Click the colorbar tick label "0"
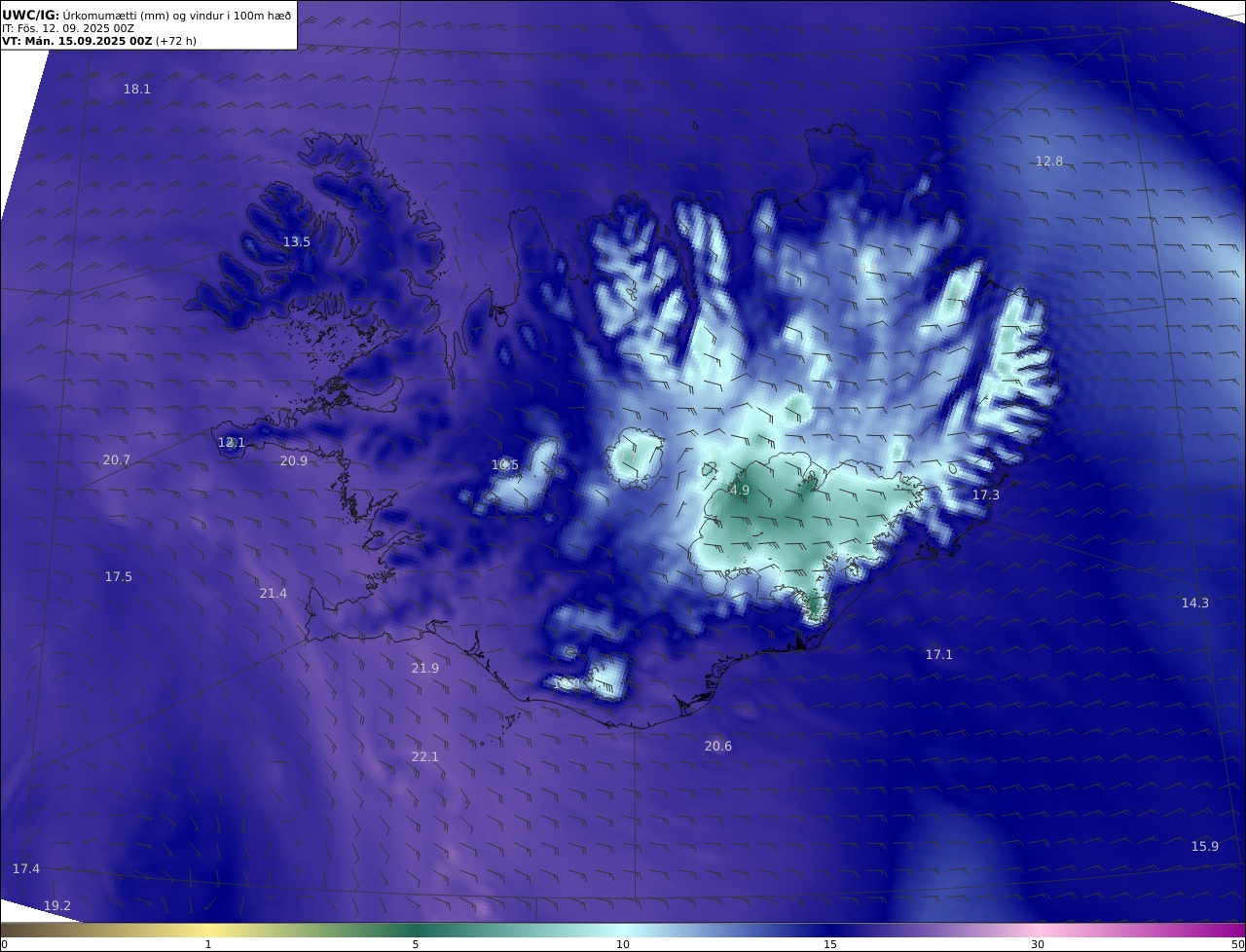The height and width of the screenshot is (952, 1246). tap(4, 944)
